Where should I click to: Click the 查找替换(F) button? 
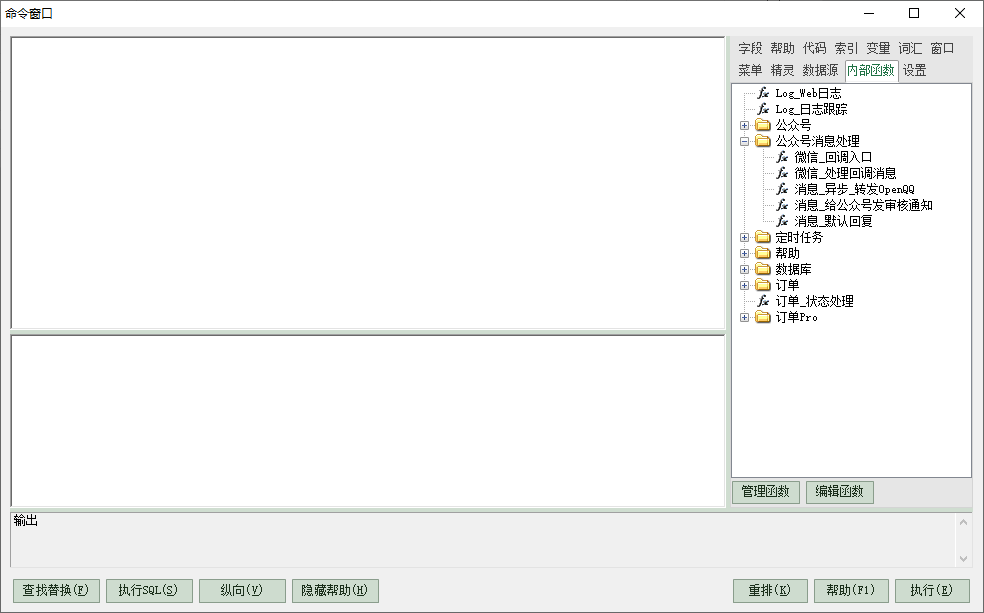pos(56,590)
